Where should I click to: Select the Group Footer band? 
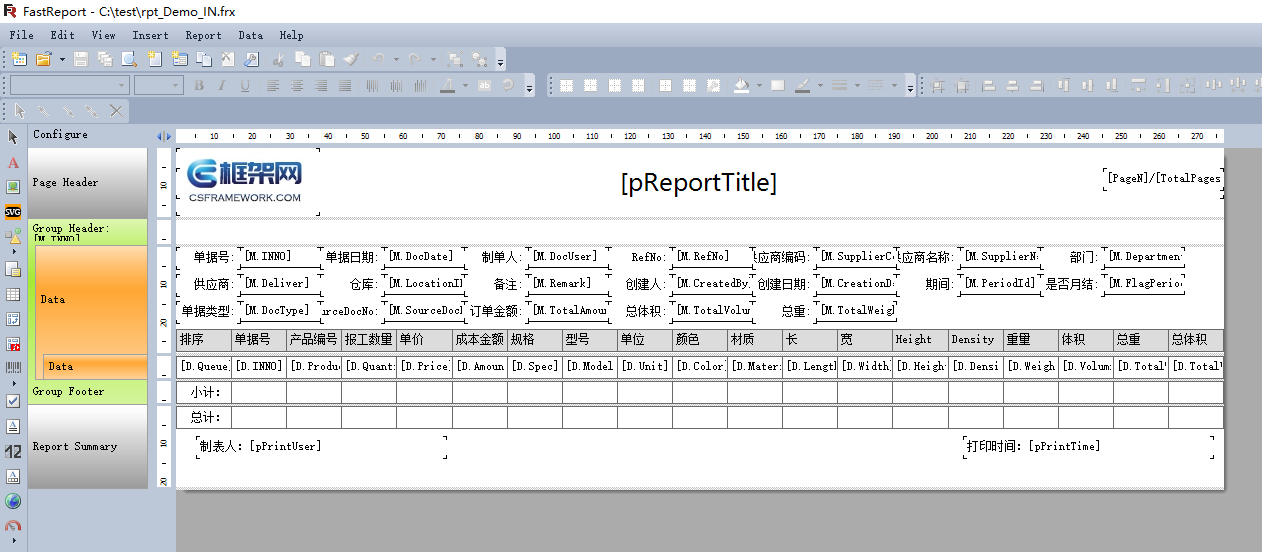click(88, 391)
